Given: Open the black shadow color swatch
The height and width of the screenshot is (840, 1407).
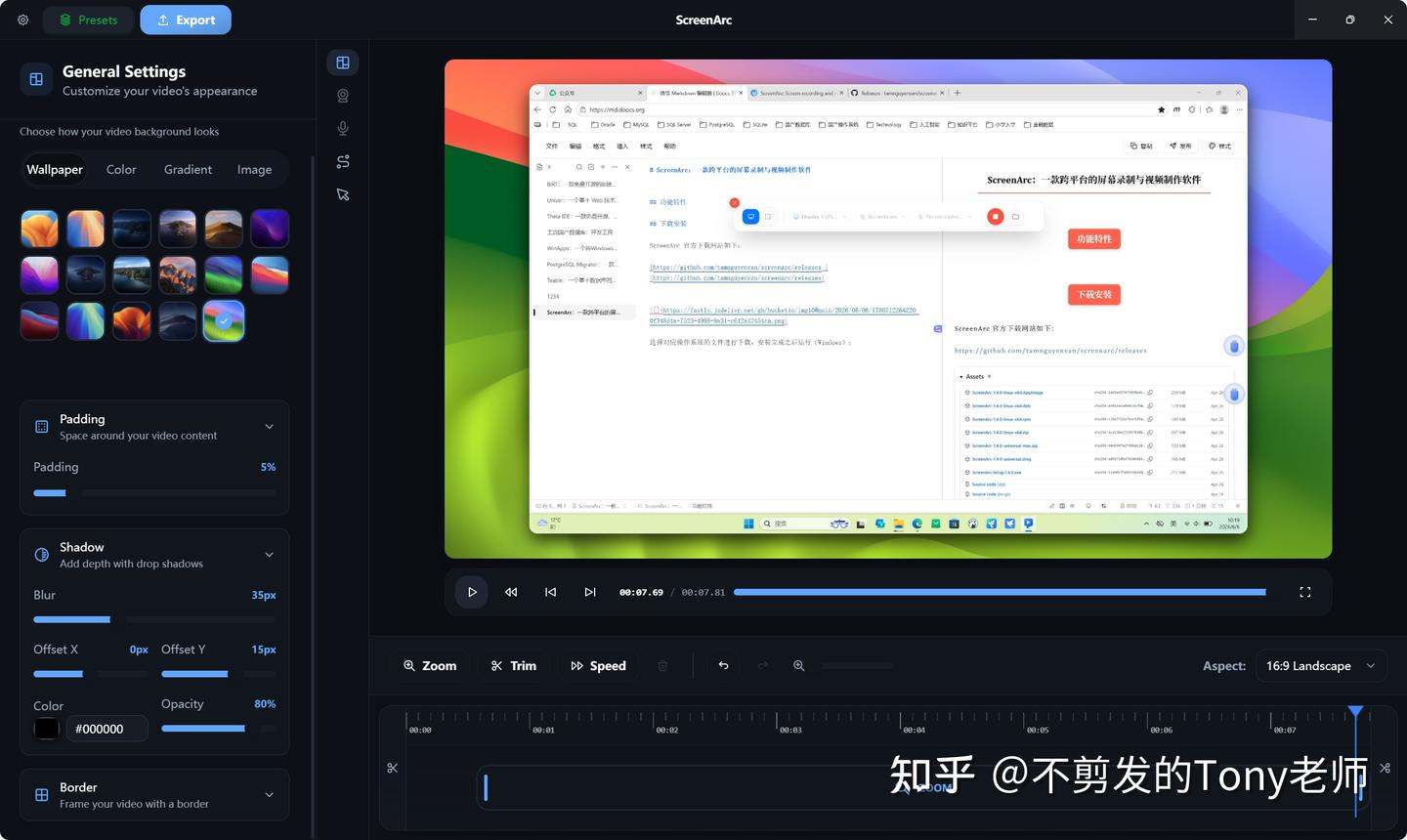Looking at the screenshot, I should (x=46, y=729).
